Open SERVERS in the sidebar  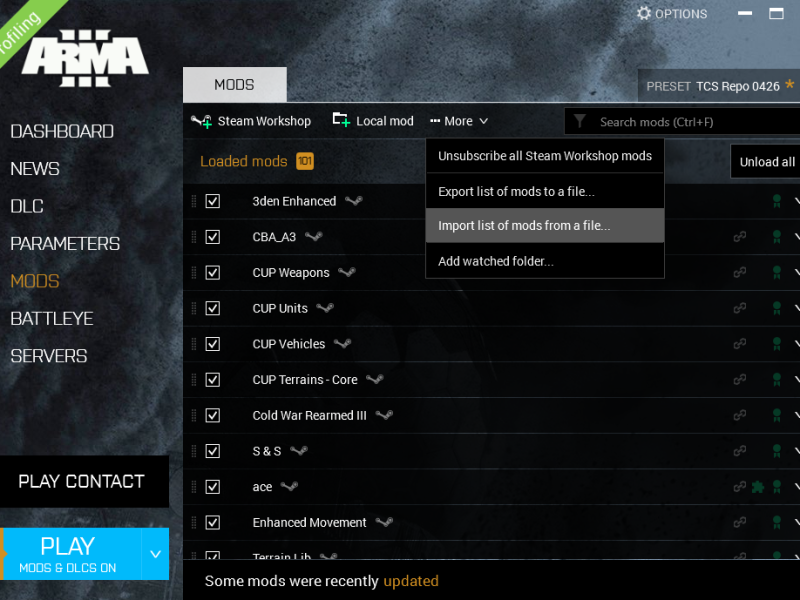(49, 356)
